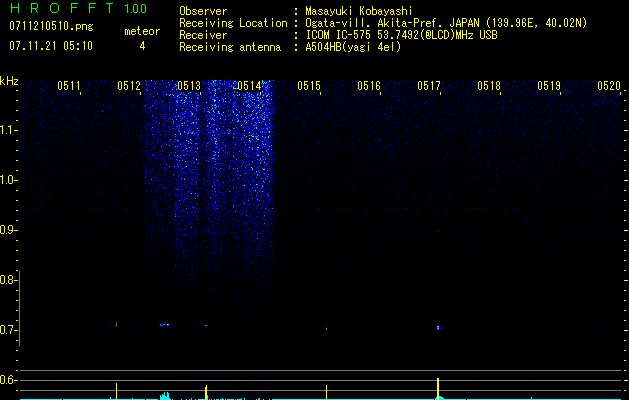
Task: Select antenna value A504HB(yagi 4el)
Action: click(353, 47)
